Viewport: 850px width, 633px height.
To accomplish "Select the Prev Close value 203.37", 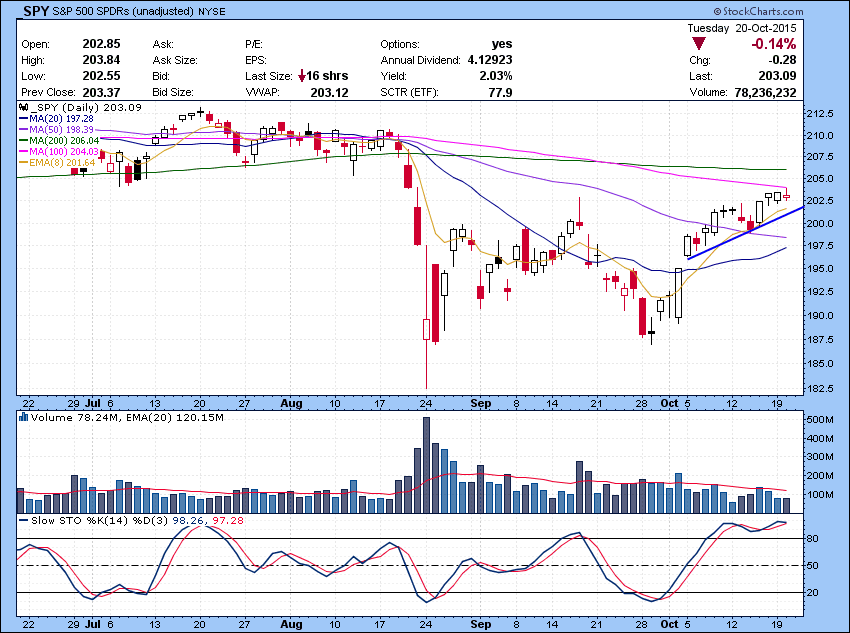I will click(101, 92).
